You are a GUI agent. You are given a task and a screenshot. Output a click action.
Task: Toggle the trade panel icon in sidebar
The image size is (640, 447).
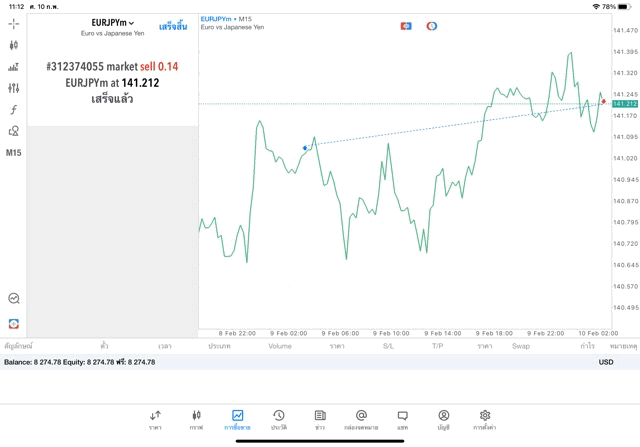pyautogui.click(x=14, y=324)
